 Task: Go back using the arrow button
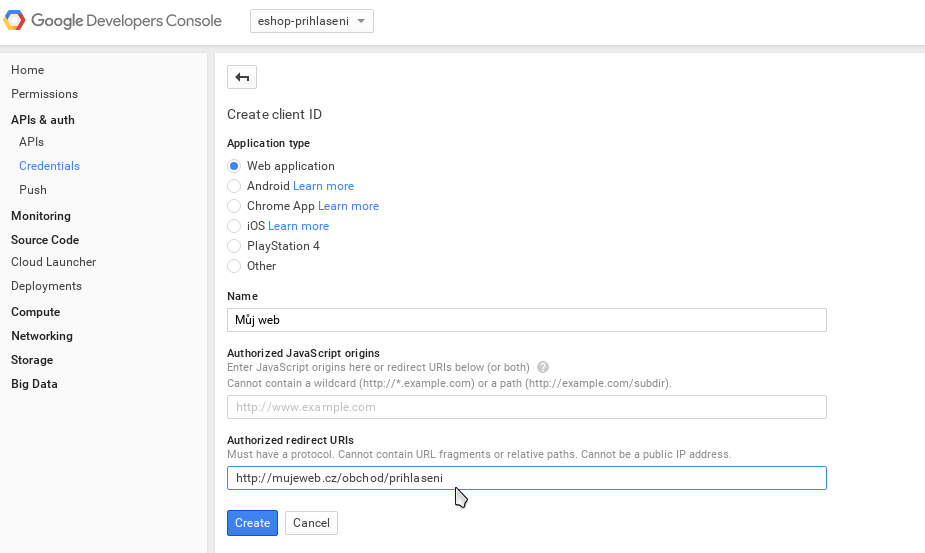click(242, 77)
